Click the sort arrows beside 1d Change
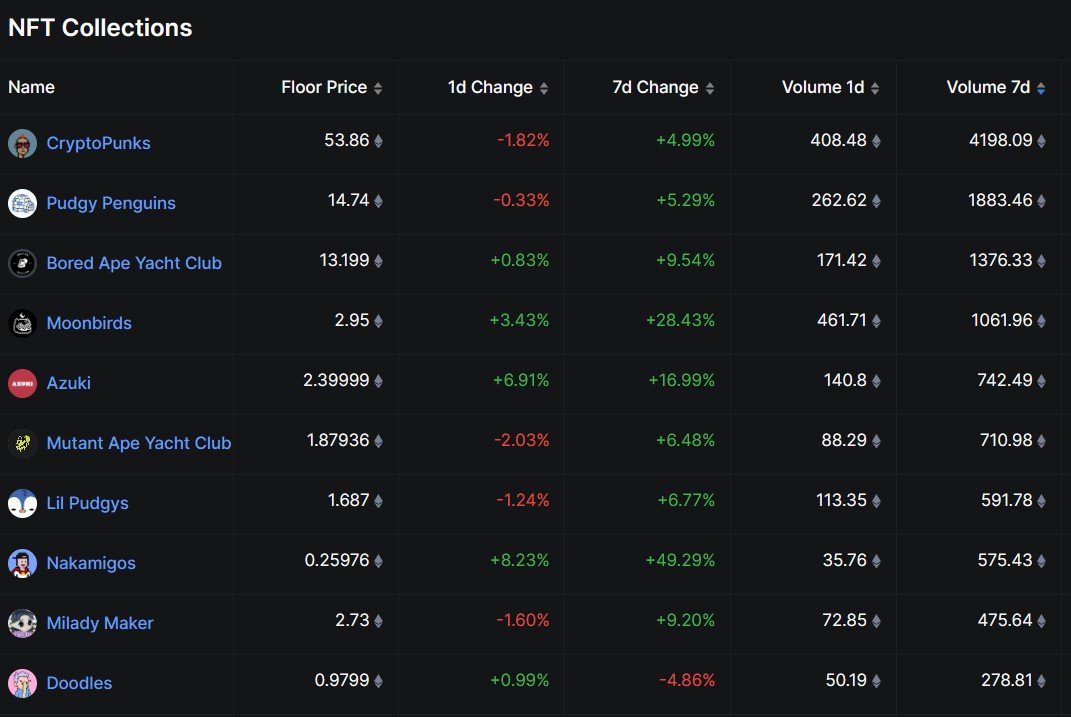 [546, 87]
